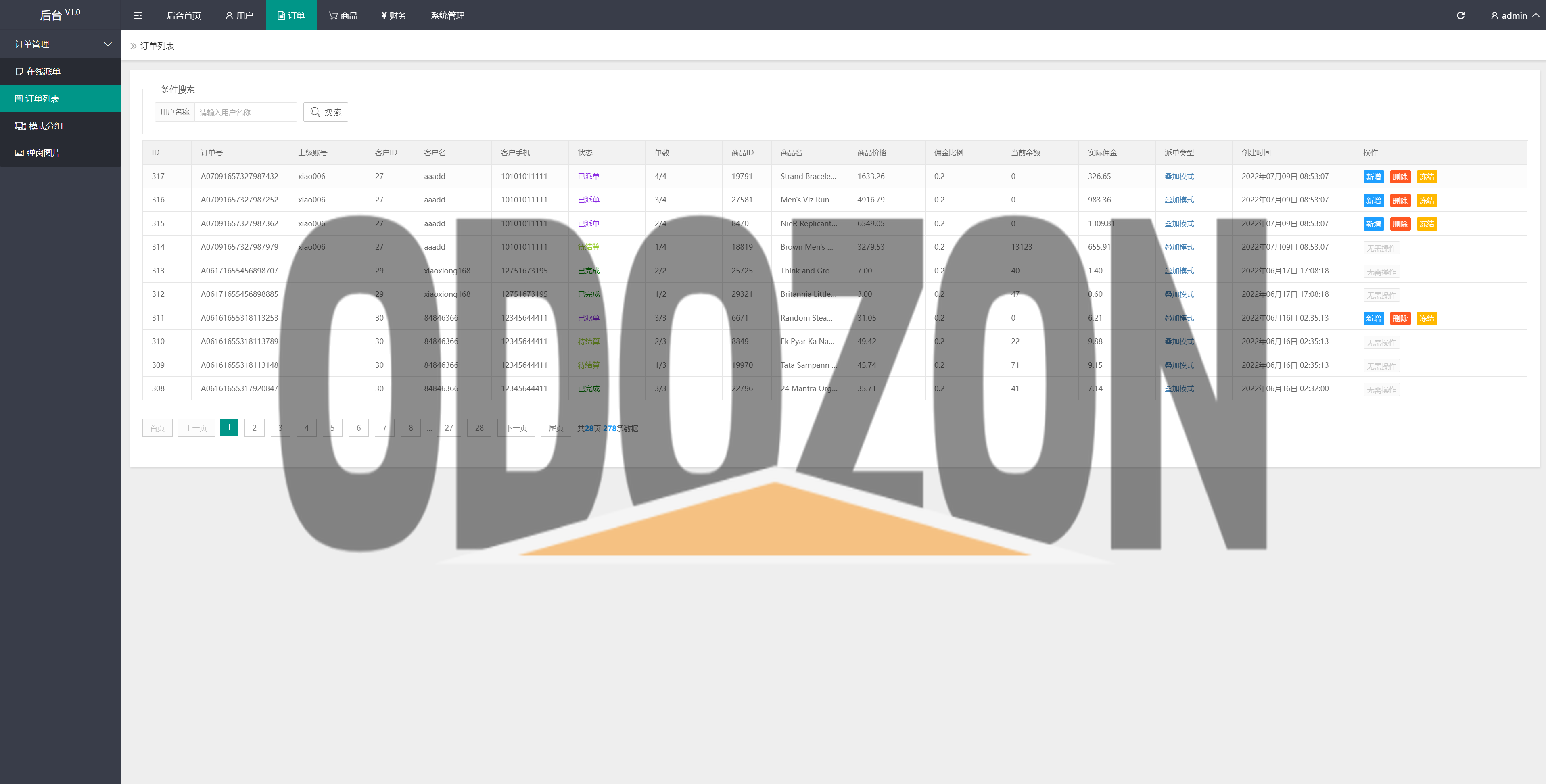Click customer phone 12751673195 in row 313

click(524, 271)
